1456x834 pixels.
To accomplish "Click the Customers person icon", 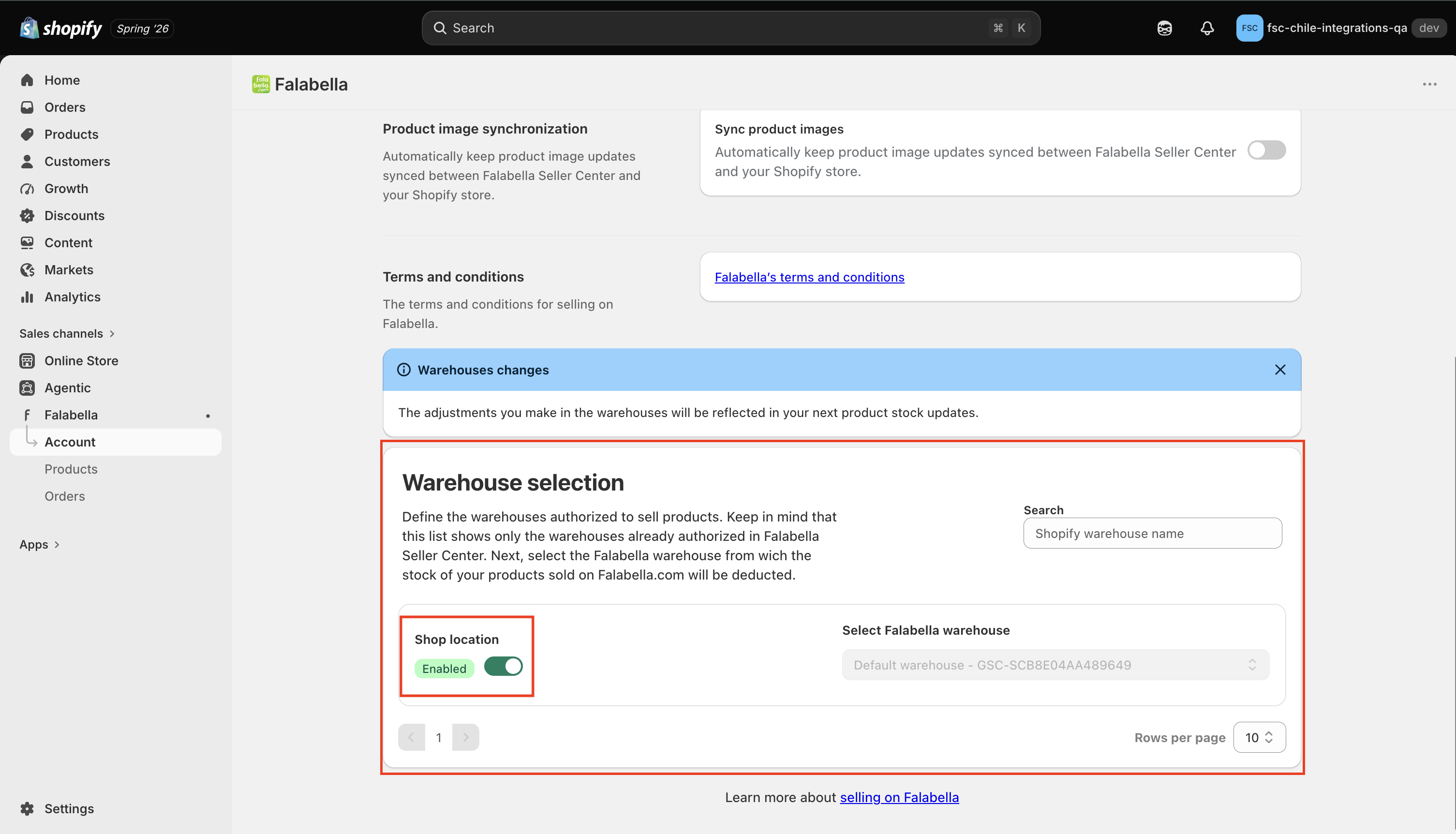I will point(27,162).
